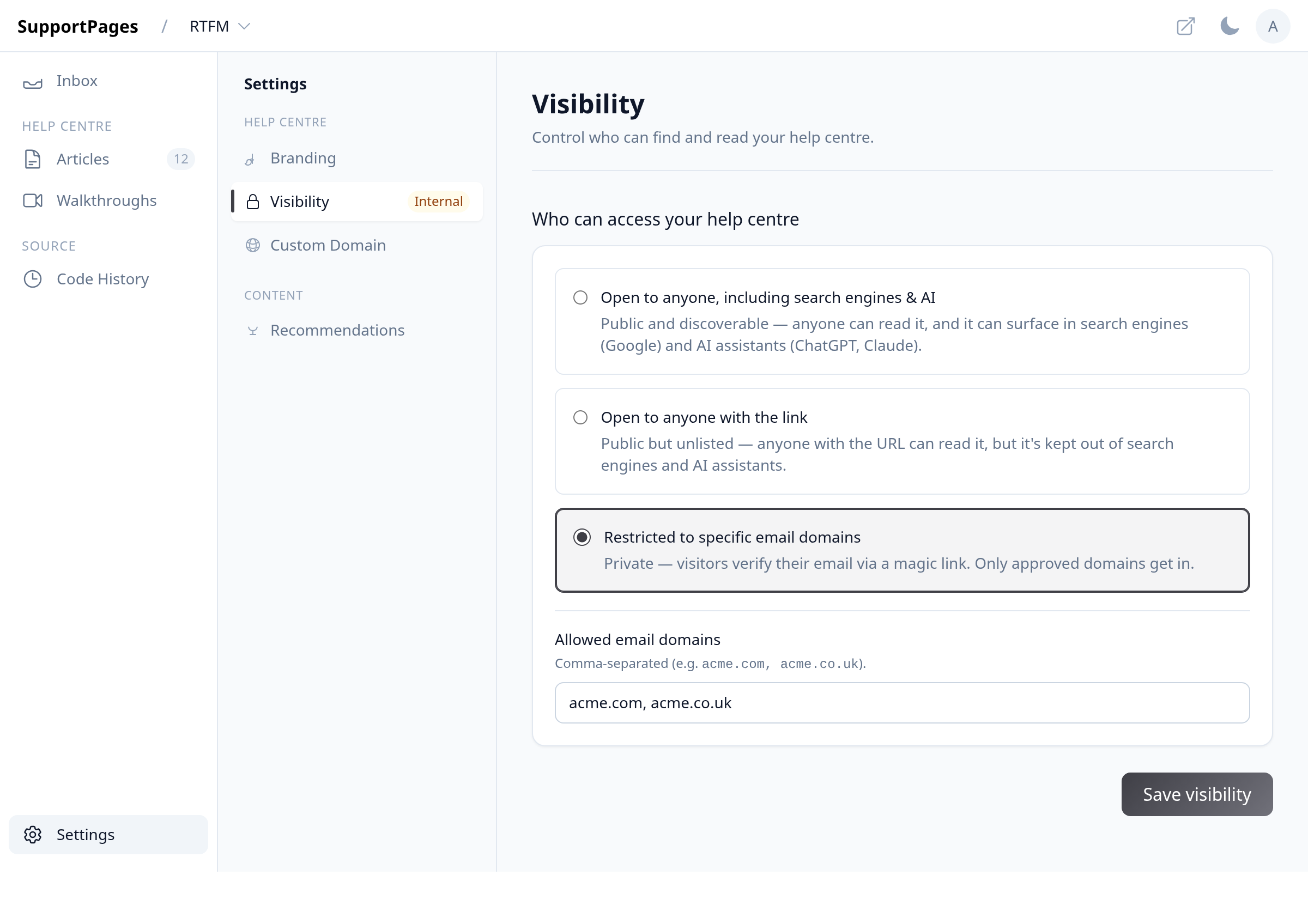Open Walkthroughs section
Image resolution: width=1308 pixels, height=924 pixels.
tap(108, 201)
